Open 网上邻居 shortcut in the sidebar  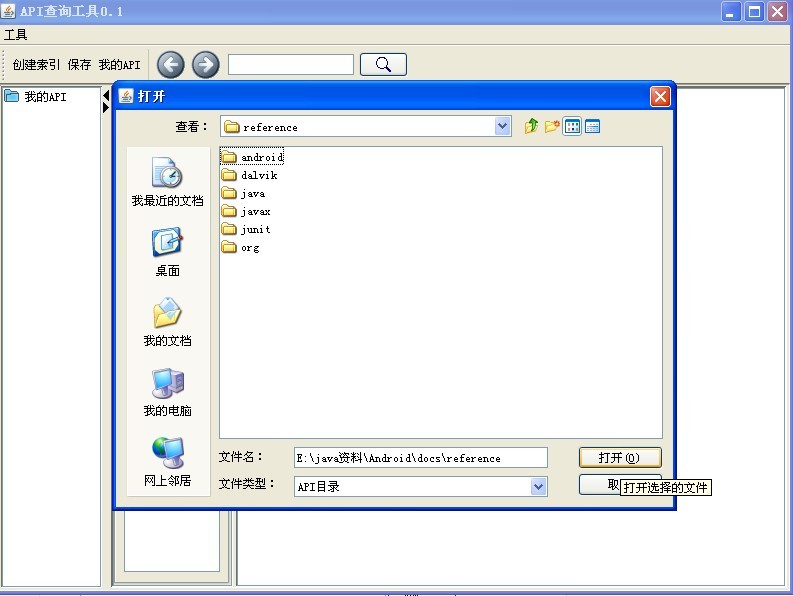coord(167,462)
